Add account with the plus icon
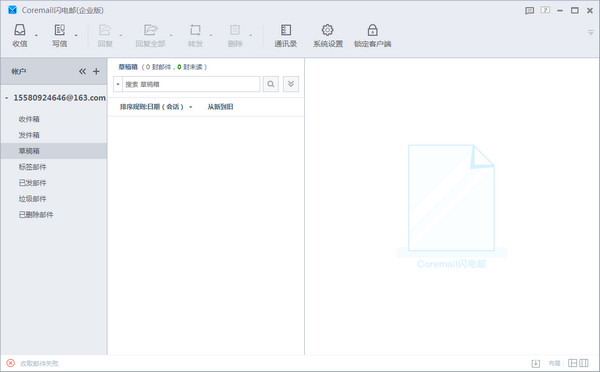The image size is (600, 372). (x=96, y=71)
